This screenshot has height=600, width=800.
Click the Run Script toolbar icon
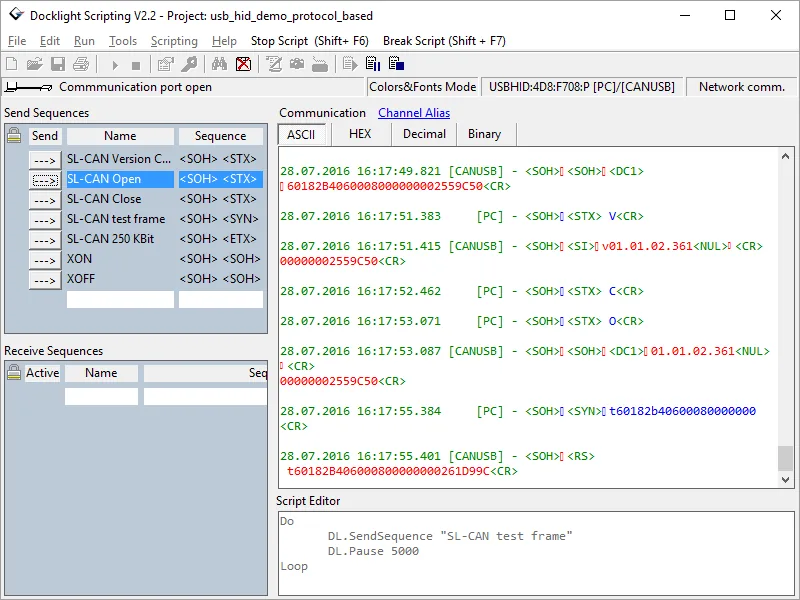coord(351,64)
